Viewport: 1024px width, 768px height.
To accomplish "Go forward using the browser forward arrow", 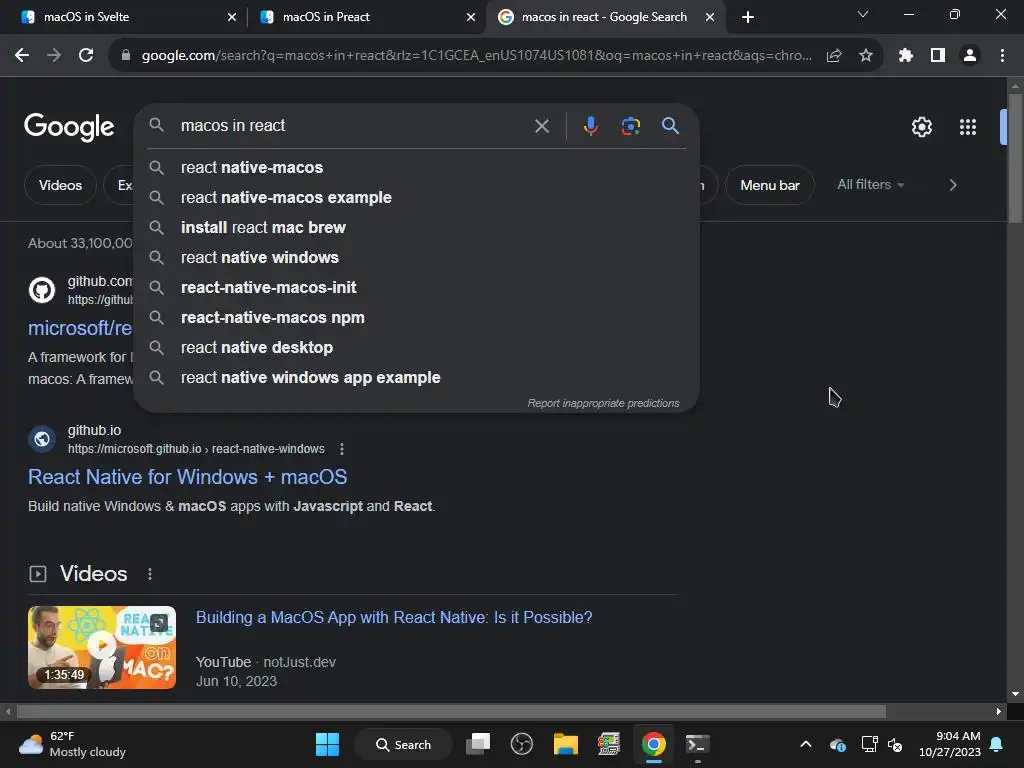I will [54, 56].
